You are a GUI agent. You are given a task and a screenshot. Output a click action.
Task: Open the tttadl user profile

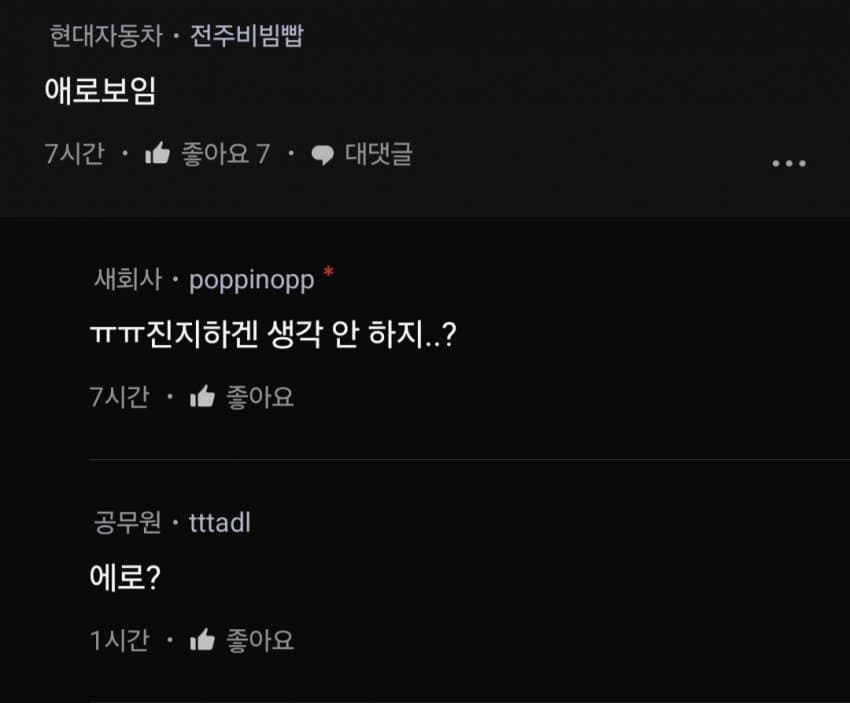220,523
